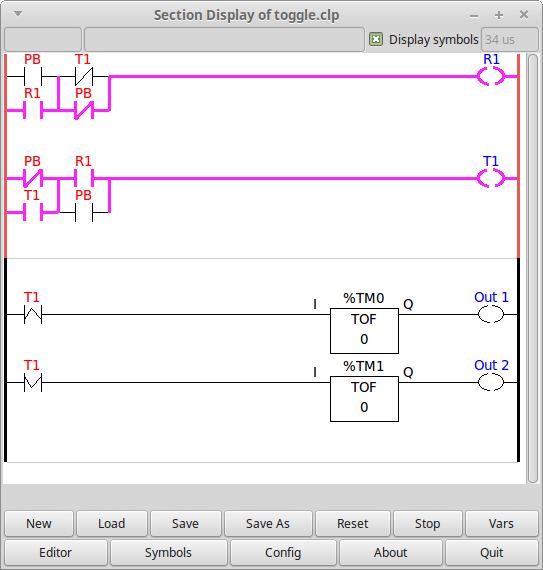
Task: Stop the ladder program execution
Action: [x=427, y=523]
